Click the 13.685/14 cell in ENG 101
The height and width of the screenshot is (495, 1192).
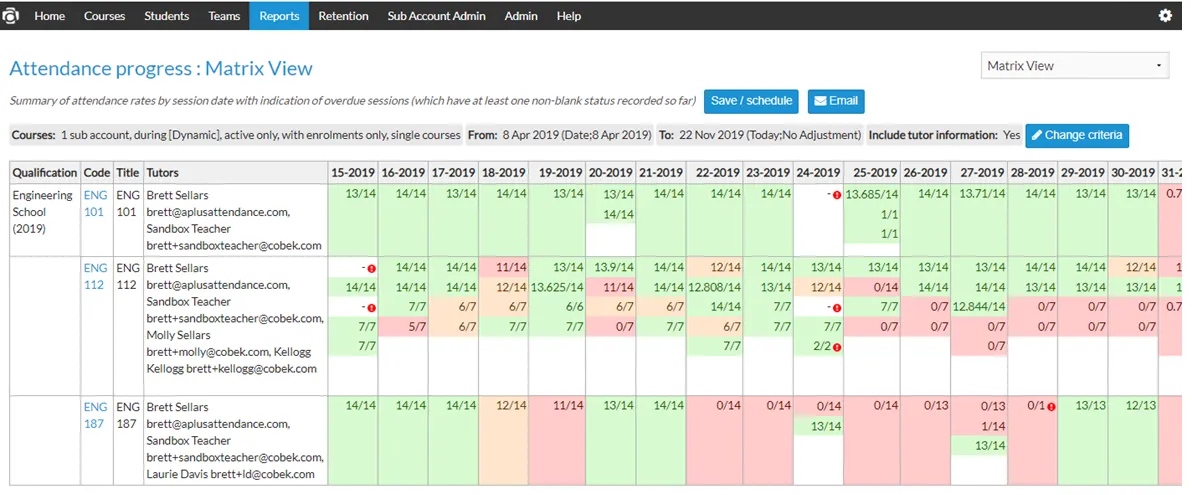tap(873, 195)
